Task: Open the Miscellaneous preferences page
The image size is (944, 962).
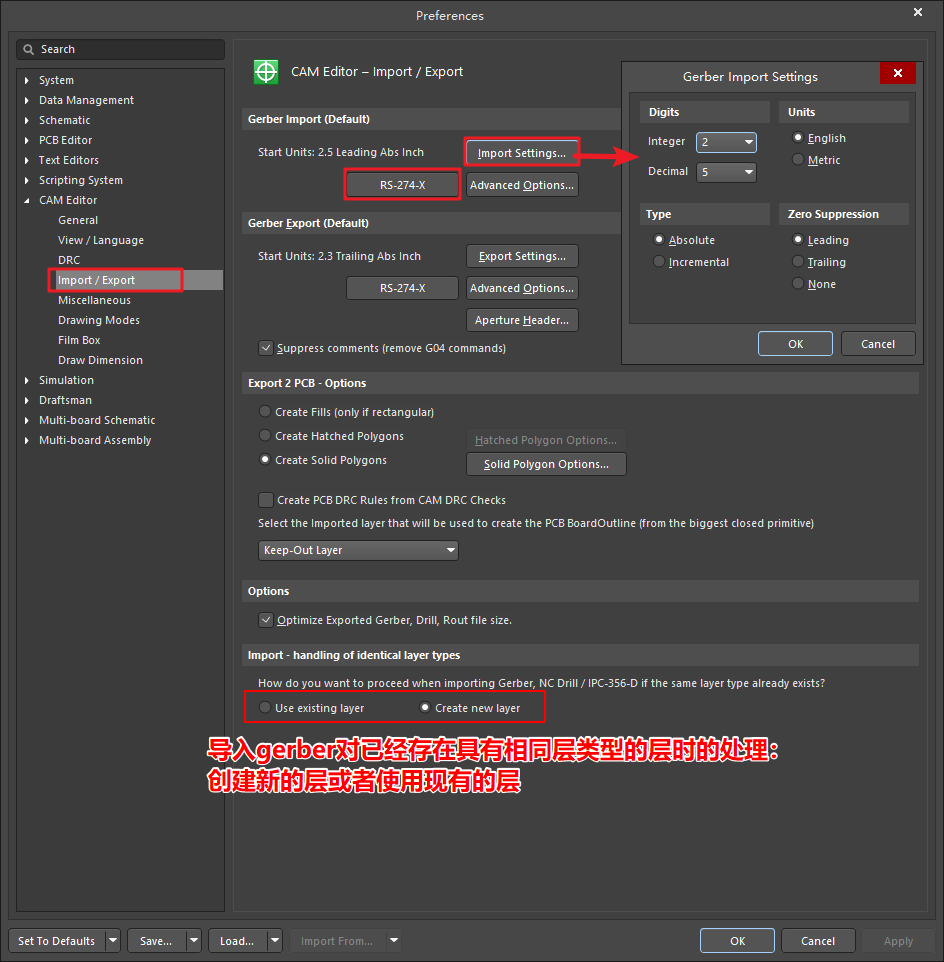Action: [x=94, y=300]
